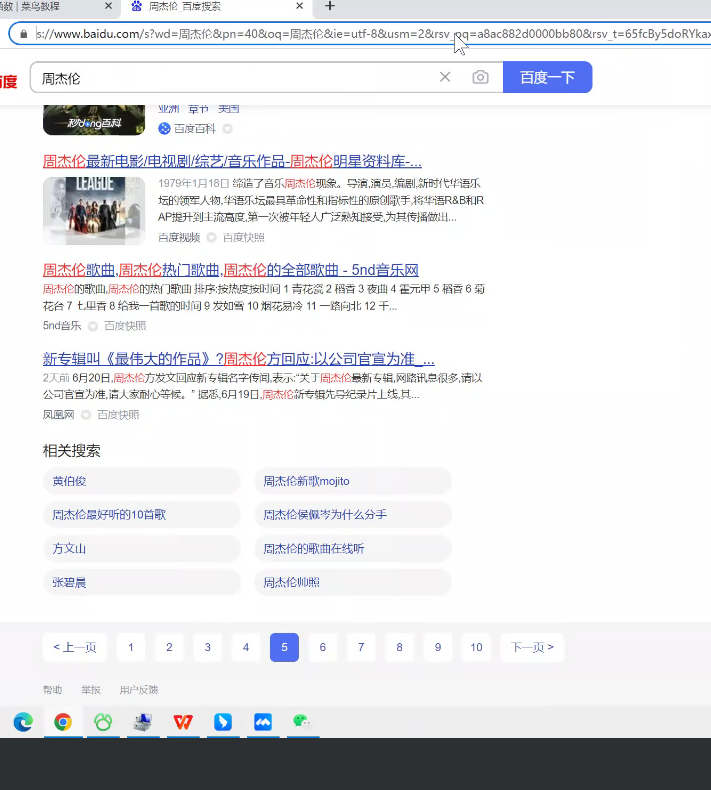This screenshot has height=790, width=711.
Task: Open image search camera icon
Action: click(x=480, y=77)
